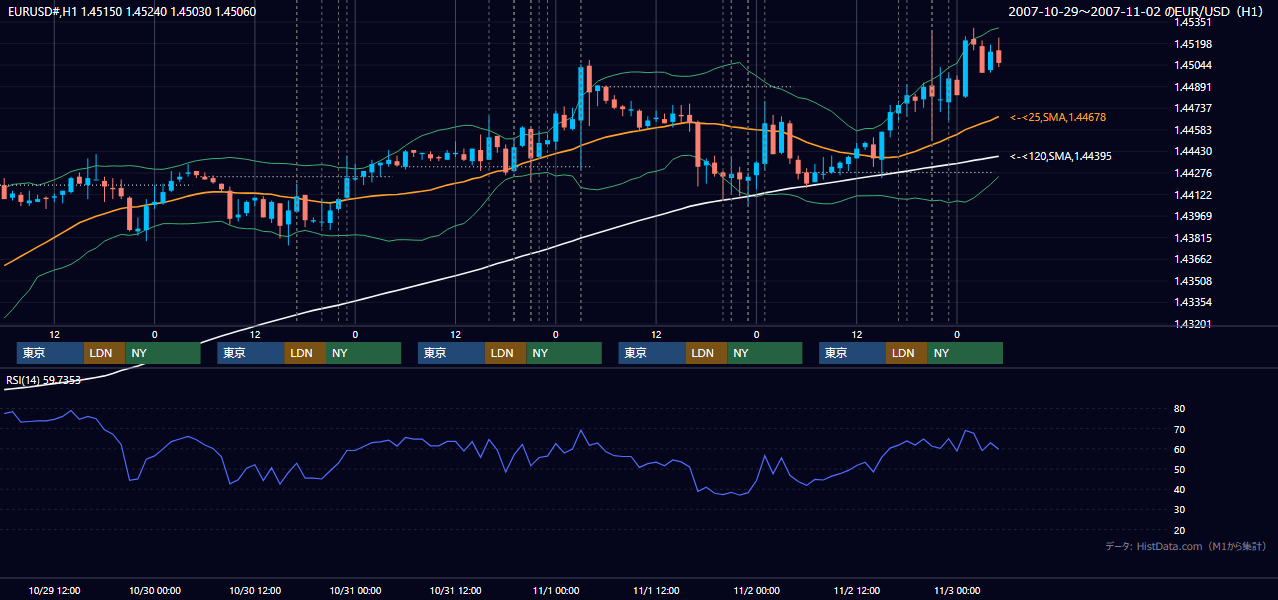This screenshot has height=600, width=1278.
Task: Click price axis value 1.44122
Action: (x=1192, y=195)
